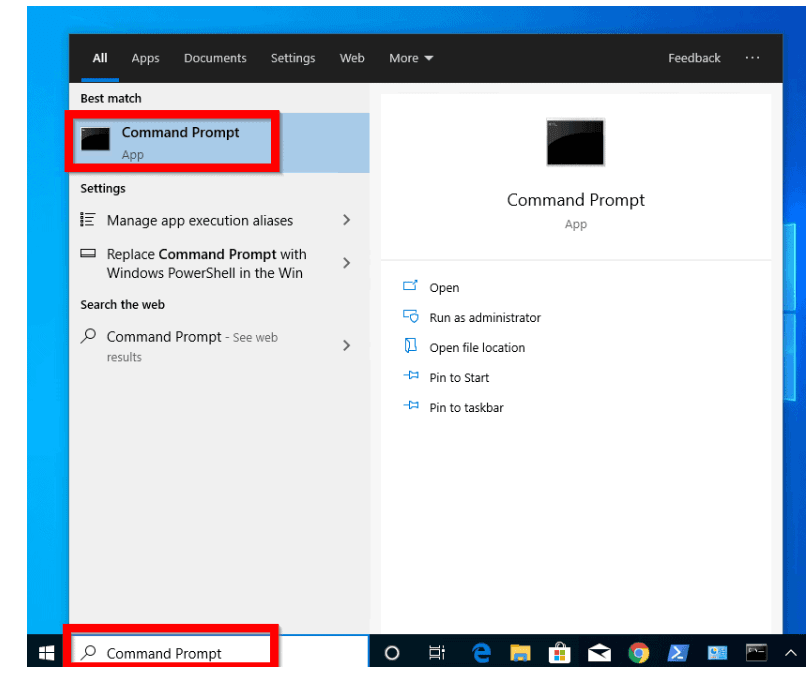Click Open file location
Viewport: 811px width, 675px height.
coord(476,348)
